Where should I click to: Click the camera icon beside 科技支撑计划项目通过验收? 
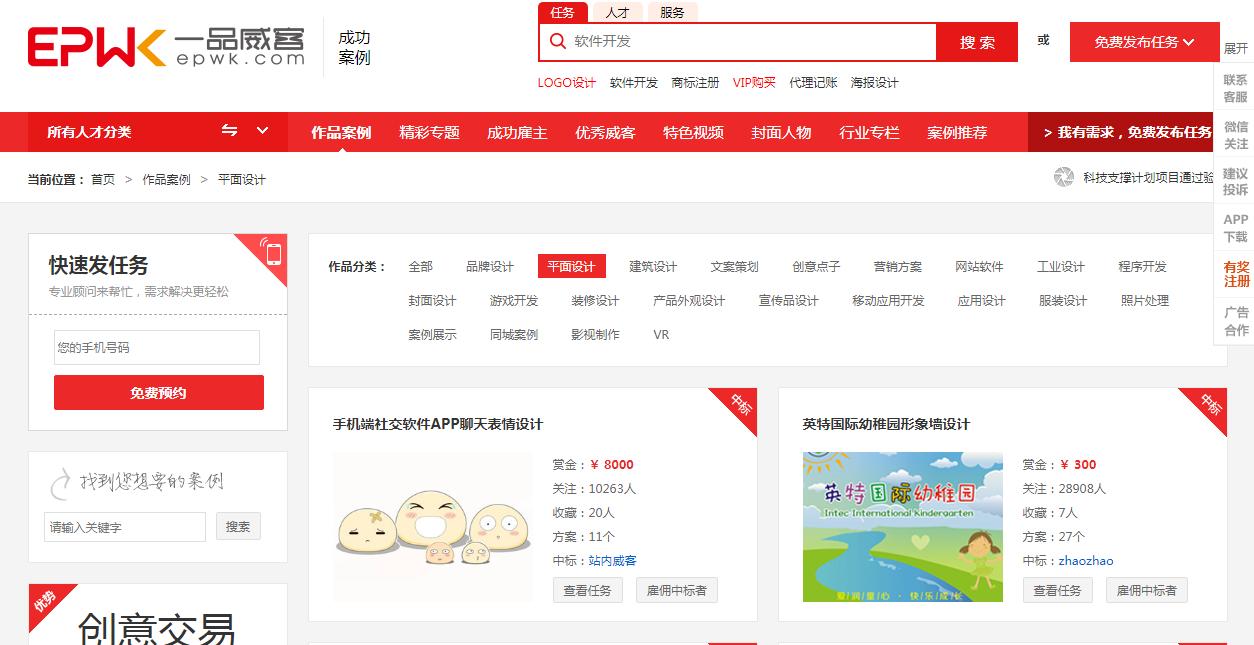1065,178
